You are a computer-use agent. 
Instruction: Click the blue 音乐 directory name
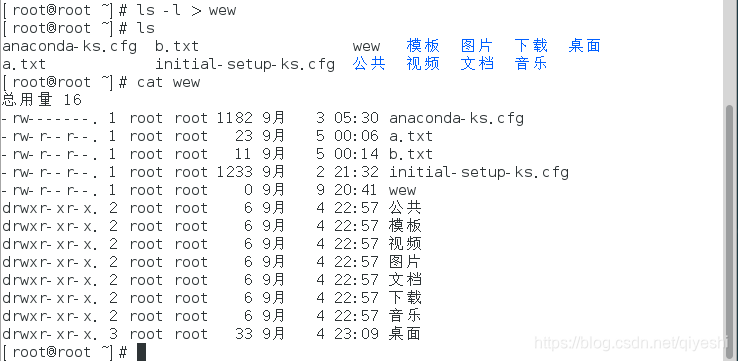tap(531, 64)
